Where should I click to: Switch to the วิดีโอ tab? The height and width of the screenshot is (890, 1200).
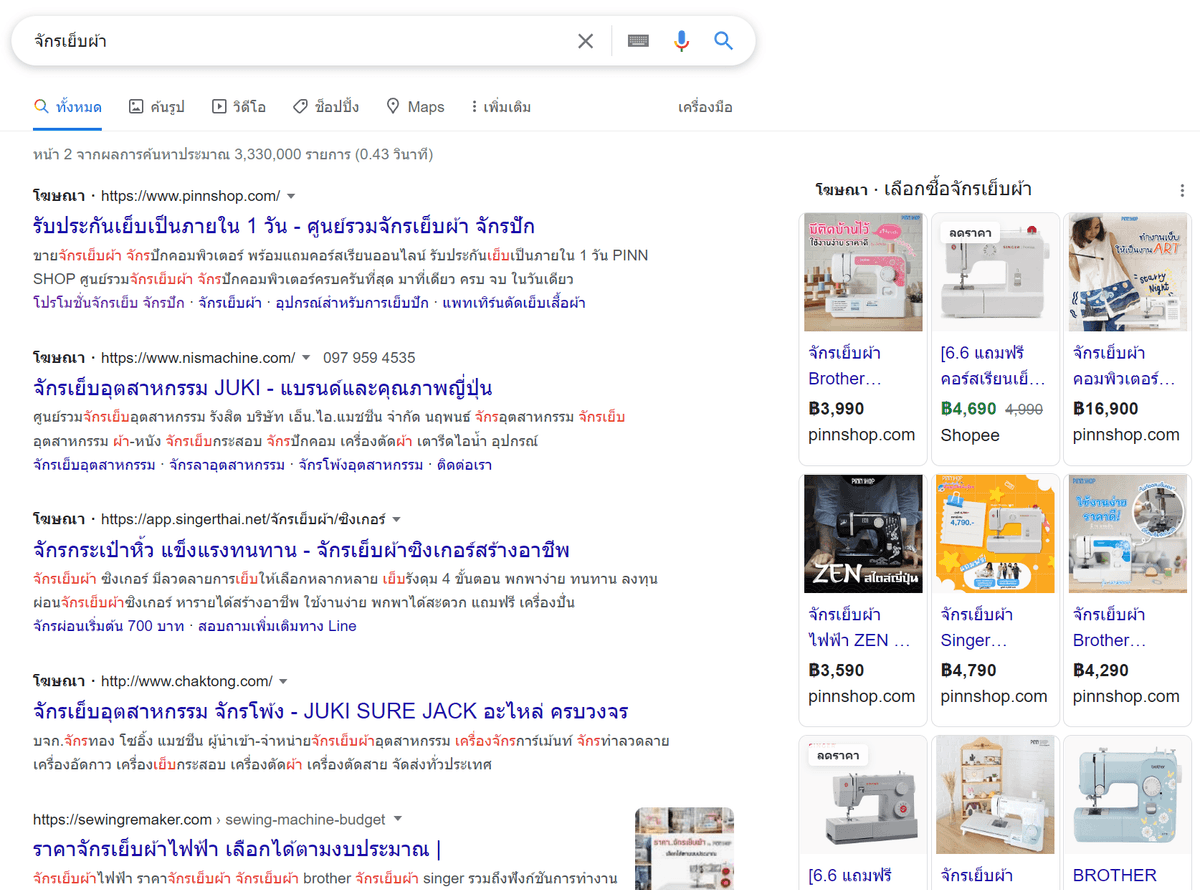tap(239, 107)
